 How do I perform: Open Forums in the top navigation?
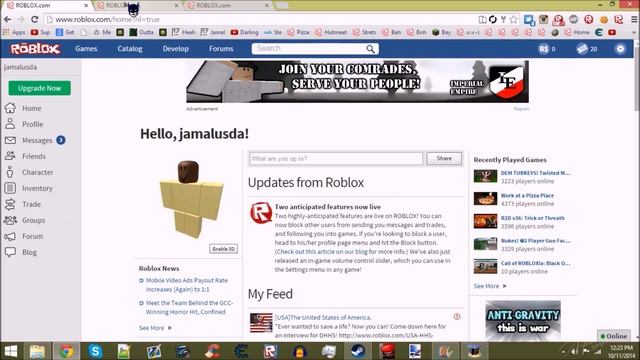221,49
